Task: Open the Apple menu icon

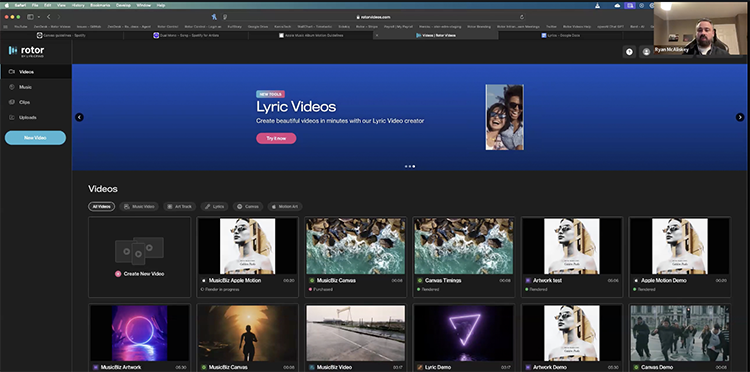Action: [7, 5]
